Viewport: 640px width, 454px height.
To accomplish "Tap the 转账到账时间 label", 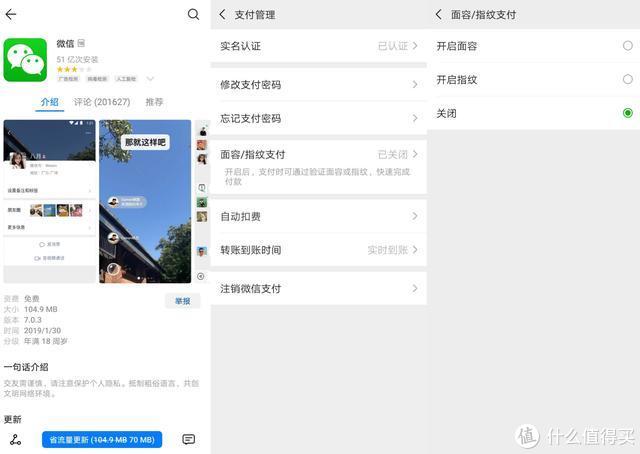I will 251,250.
